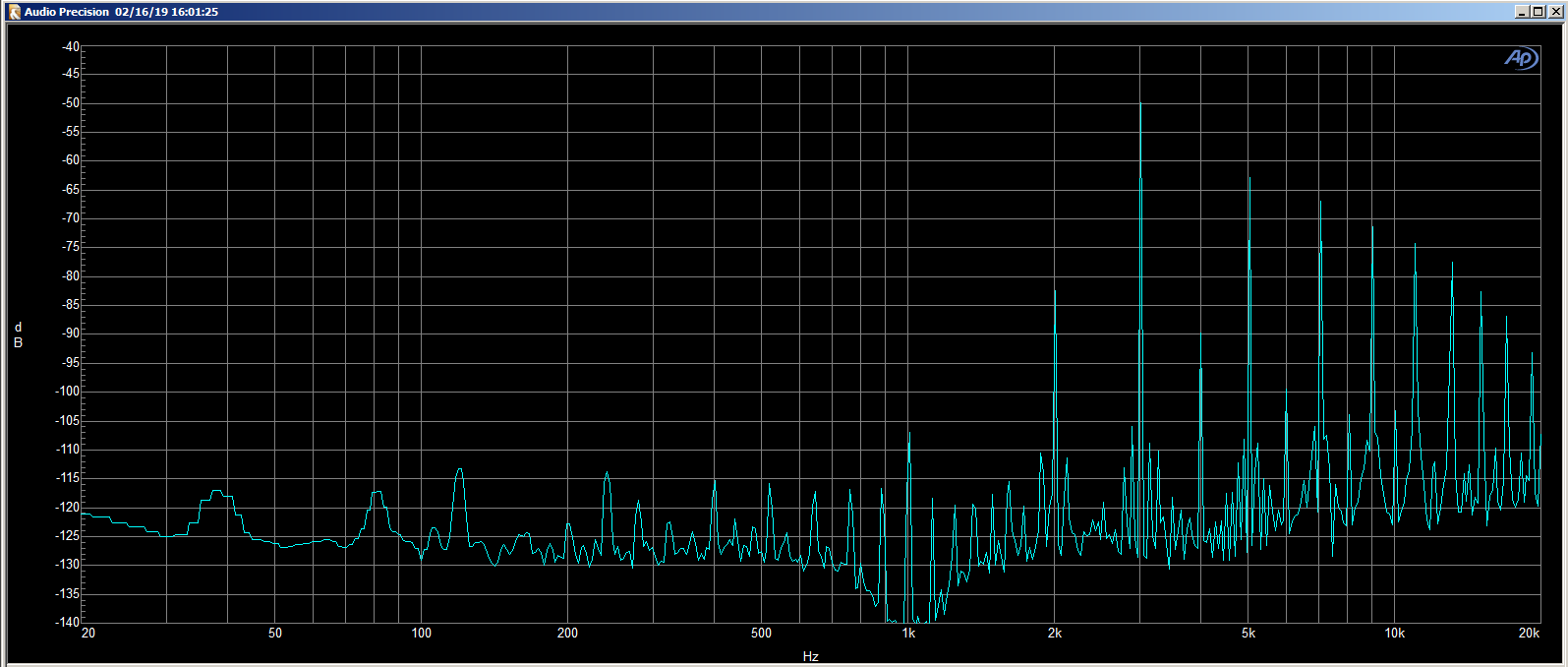Click the -105 label on dB axis
1568x667 pixels.
click(67, 420)
